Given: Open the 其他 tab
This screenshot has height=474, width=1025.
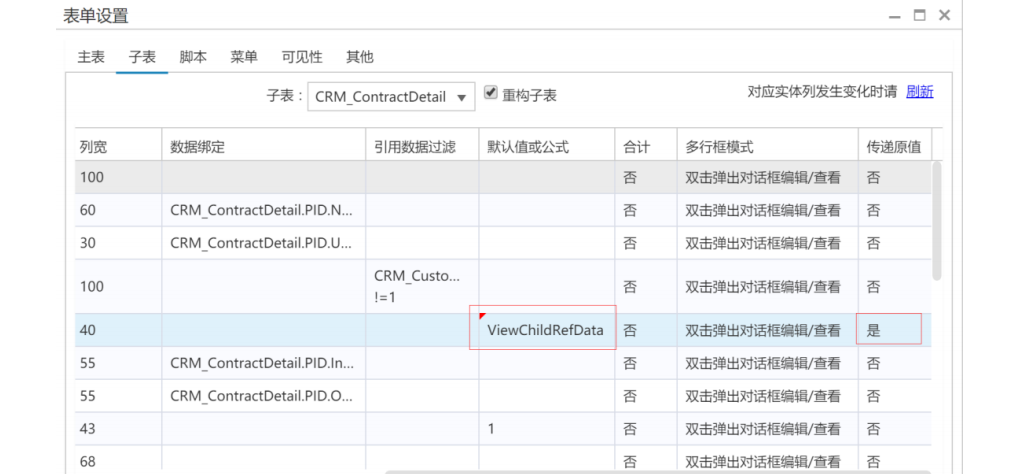Looking at the screenshot, I should tap(359, 57).
